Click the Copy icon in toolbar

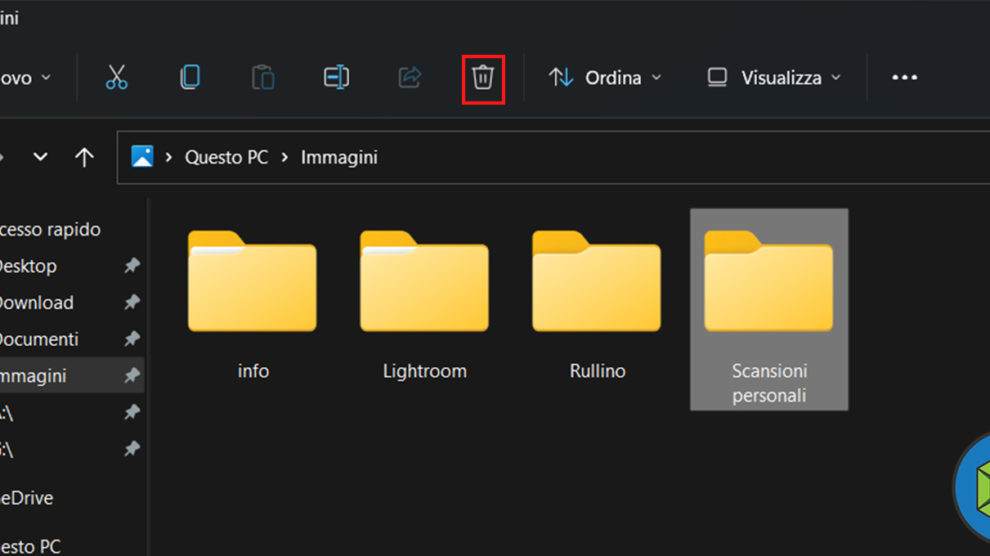pos(190,78)
